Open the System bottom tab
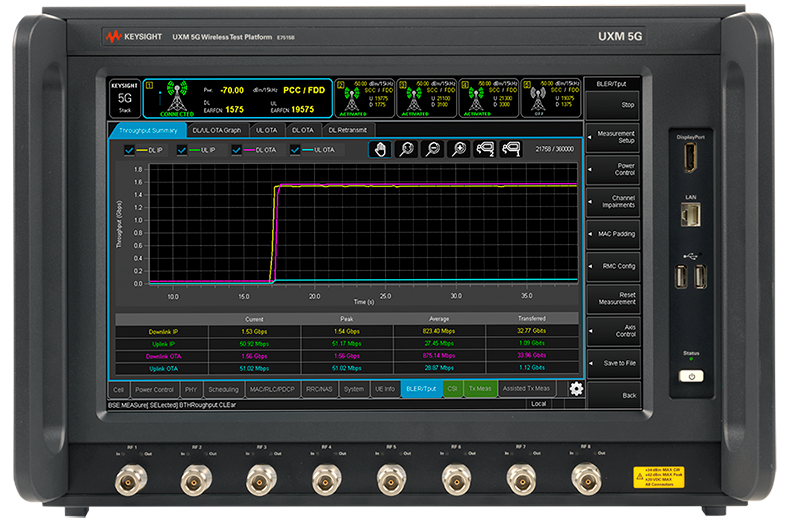The width and height of the screenshot is (788, 518). point(354,389)
